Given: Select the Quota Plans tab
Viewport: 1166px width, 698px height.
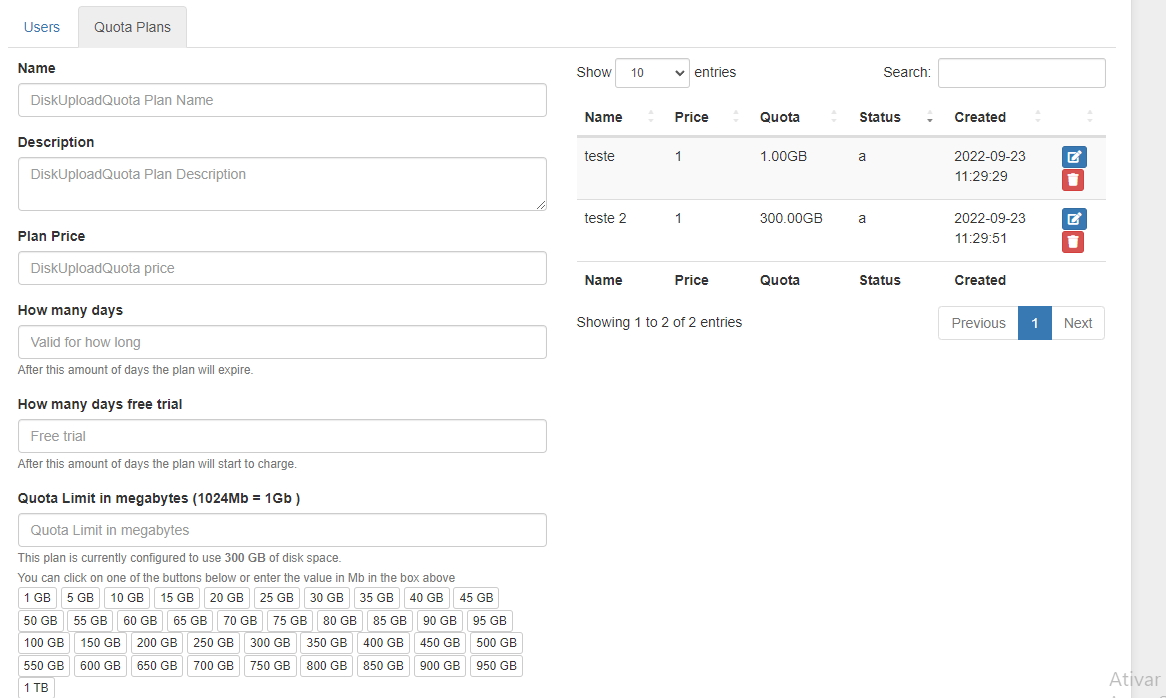Looking at the screenshot, I should 132,27.
